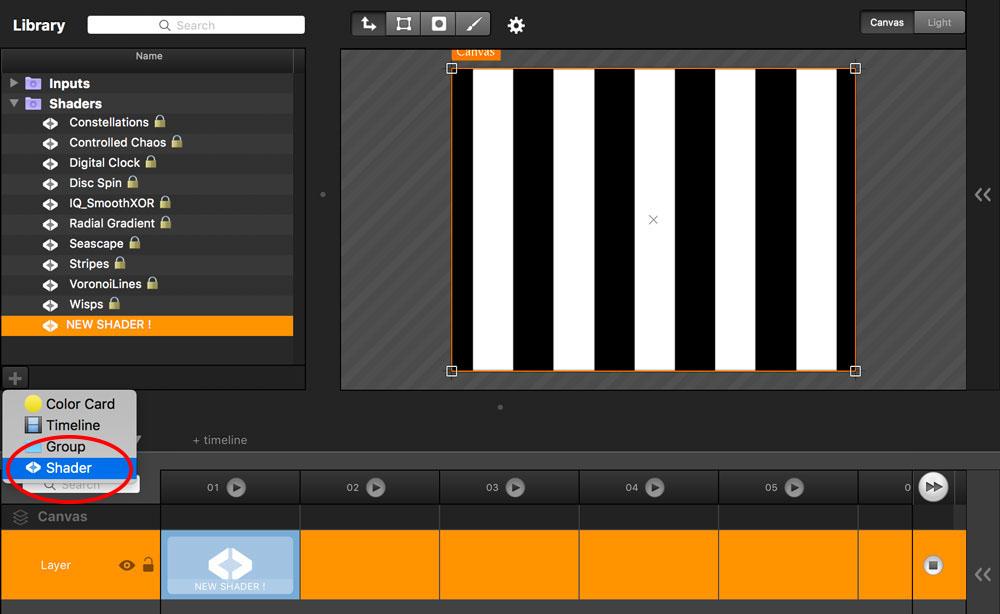This screenshot has width=1000, height=614.
Task: Choose Color Card from the add menu
Action: pos(79,404)
